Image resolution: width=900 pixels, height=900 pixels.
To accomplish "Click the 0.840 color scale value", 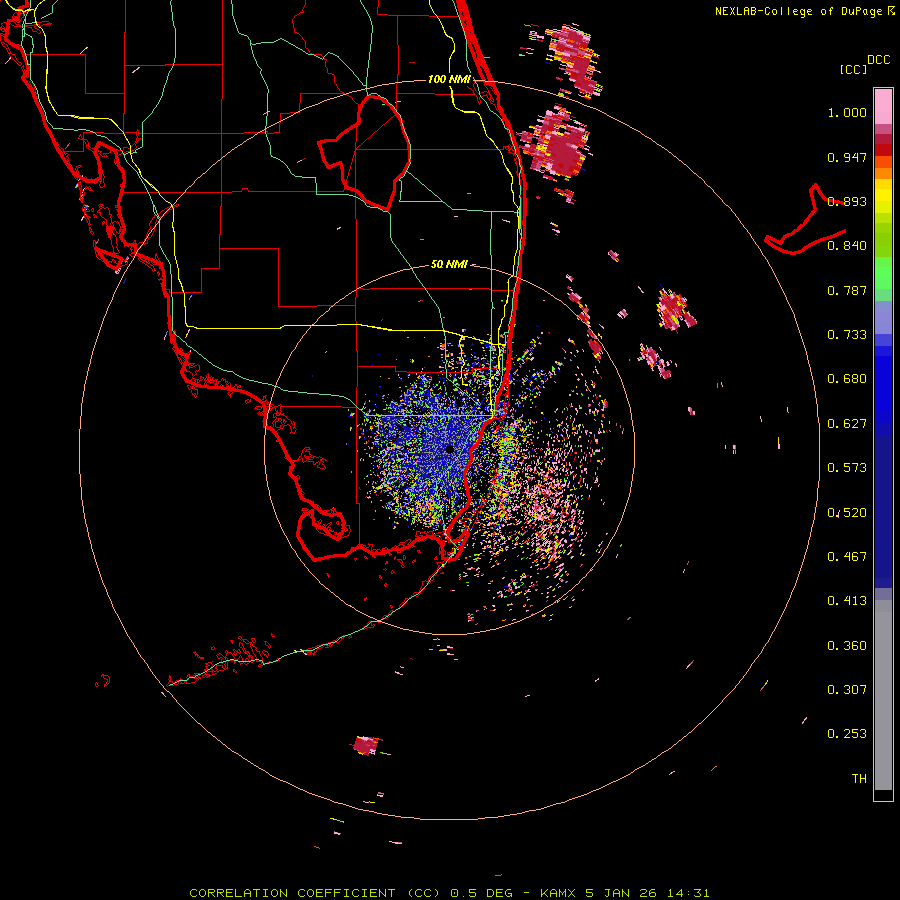I will (847, 246).
